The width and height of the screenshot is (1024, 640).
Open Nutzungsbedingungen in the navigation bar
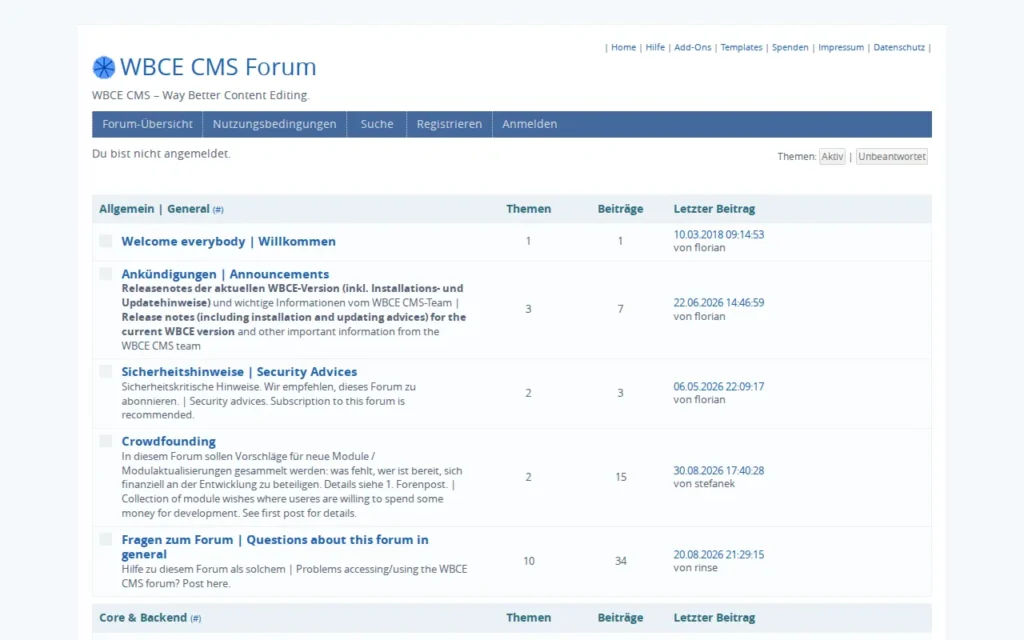(x=274, y=124)
